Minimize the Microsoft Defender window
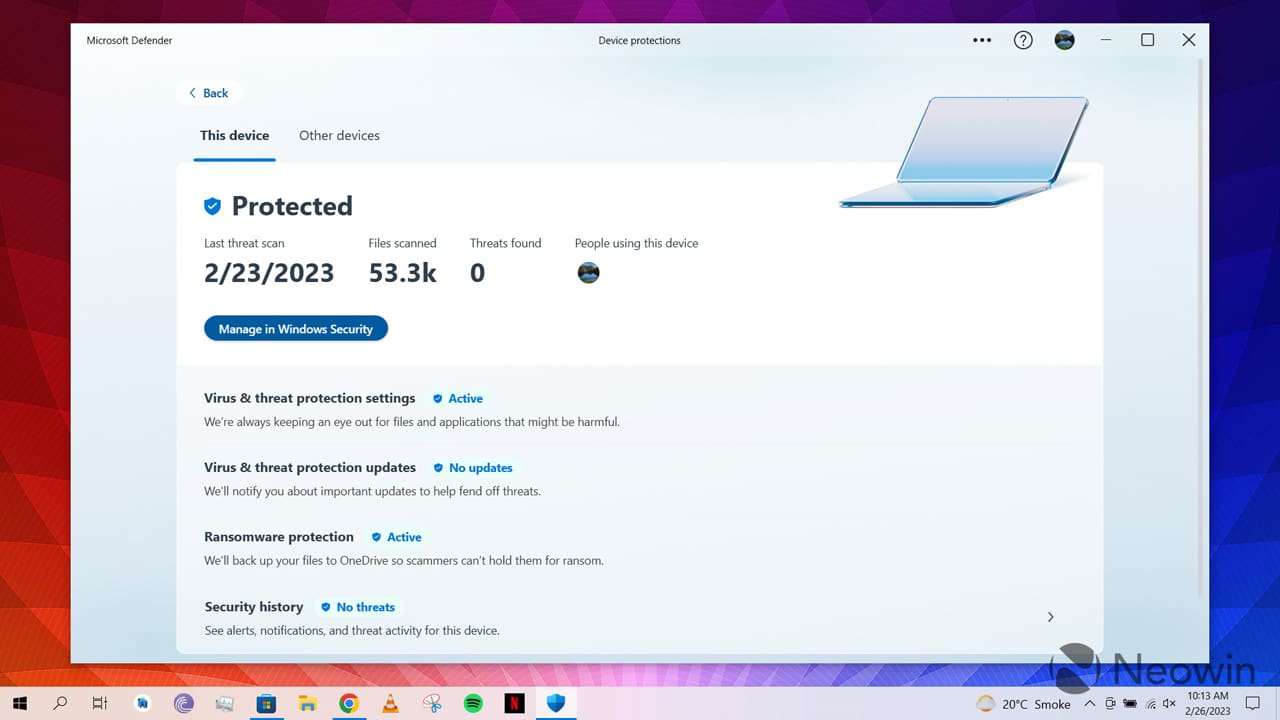1280x720 pixels. point(1106,40)
